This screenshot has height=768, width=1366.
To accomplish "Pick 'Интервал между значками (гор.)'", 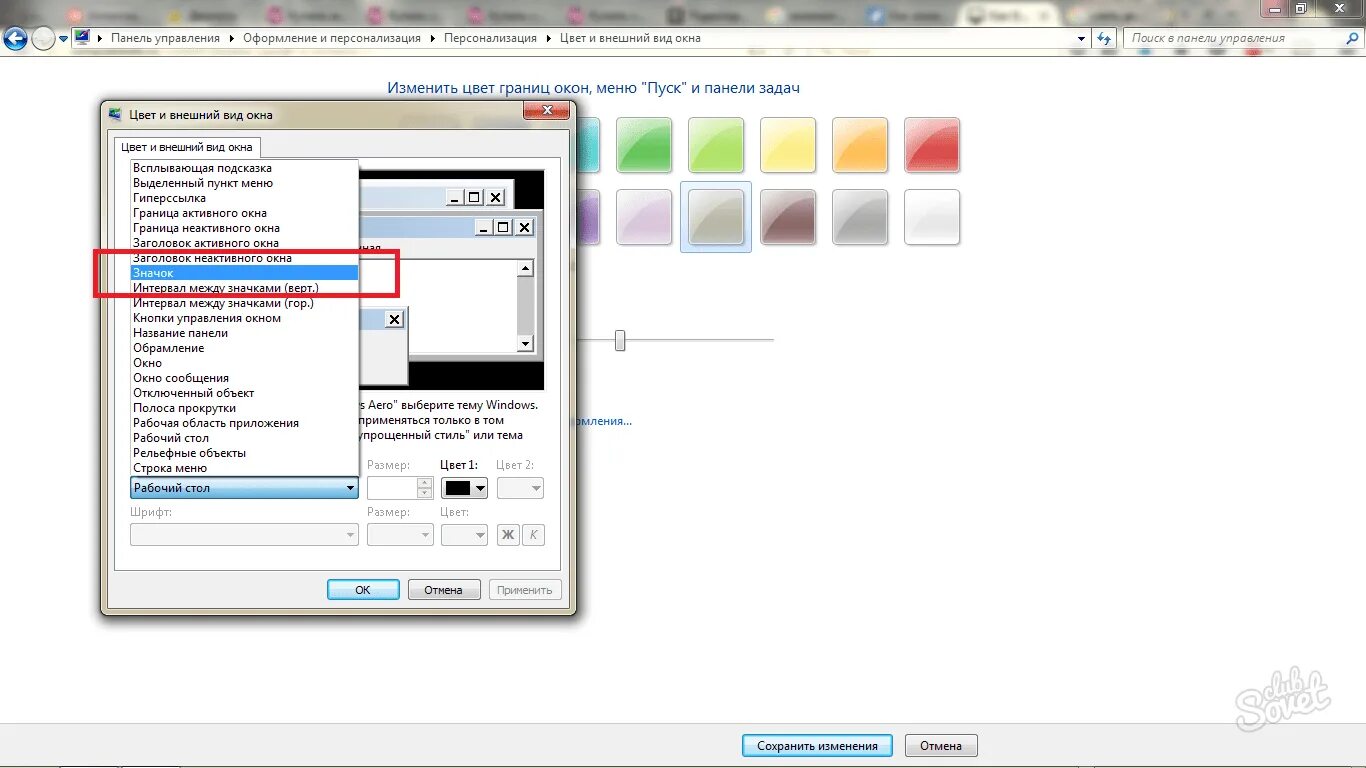I will (244, 303).
